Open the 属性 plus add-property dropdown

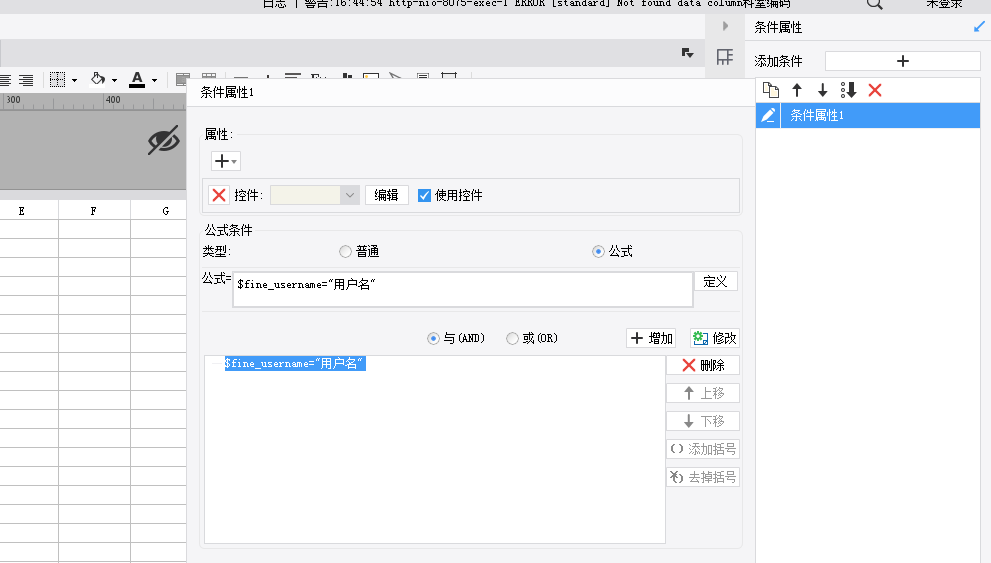click(x=226, y=161)
